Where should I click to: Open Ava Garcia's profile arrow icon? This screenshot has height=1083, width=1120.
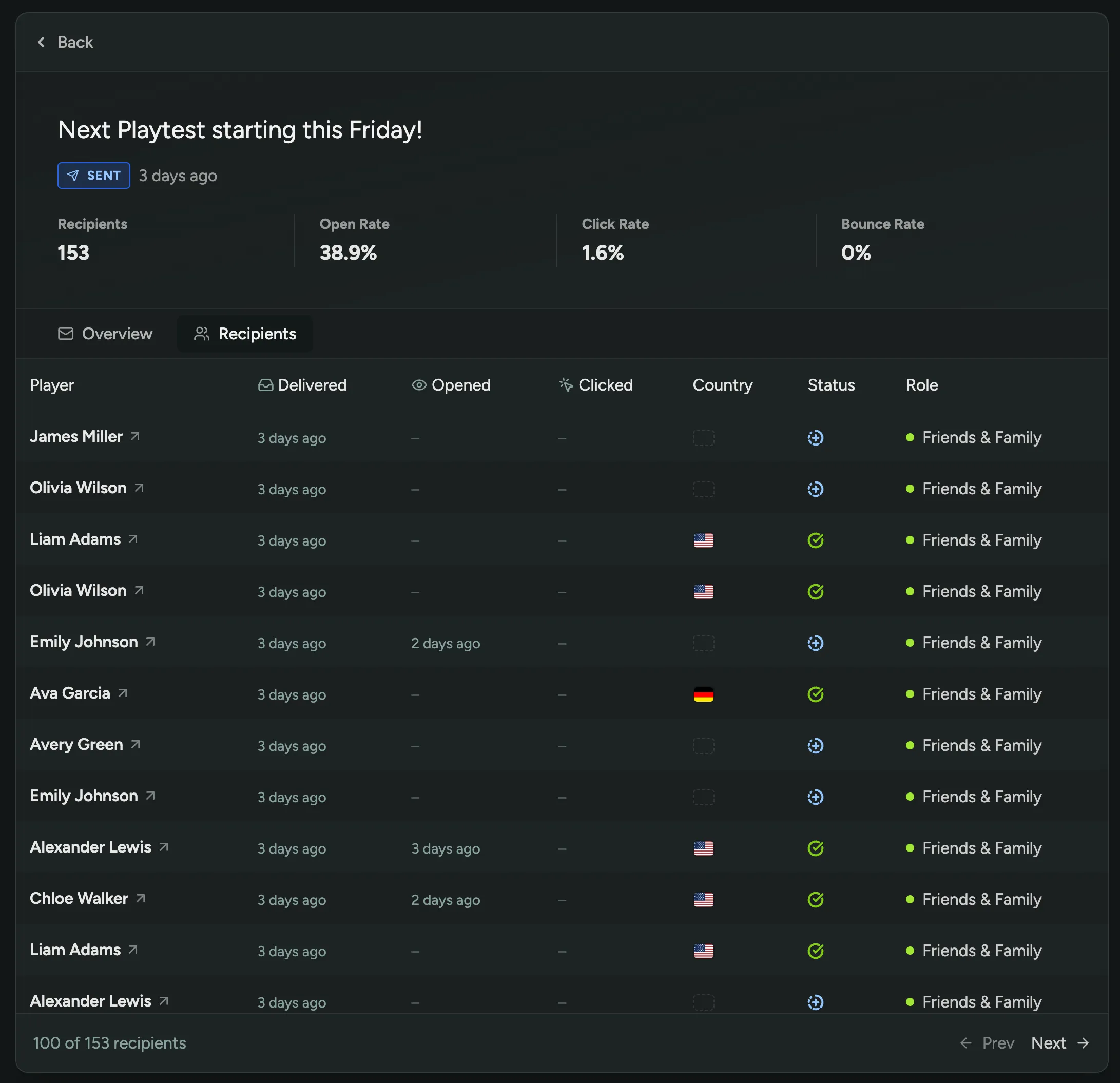[x=123, y=693]
